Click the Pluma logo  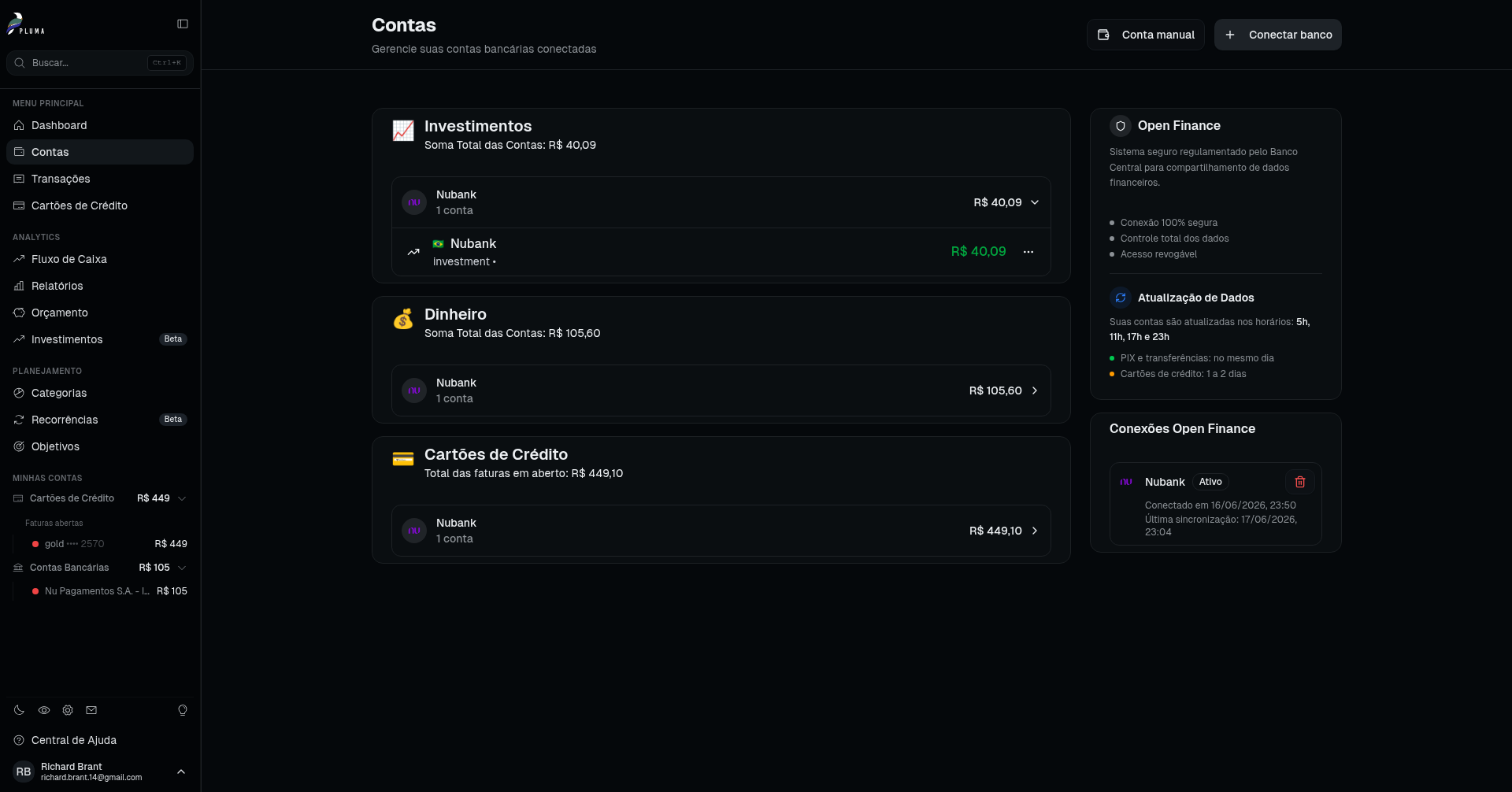click(x=26, y=24)
